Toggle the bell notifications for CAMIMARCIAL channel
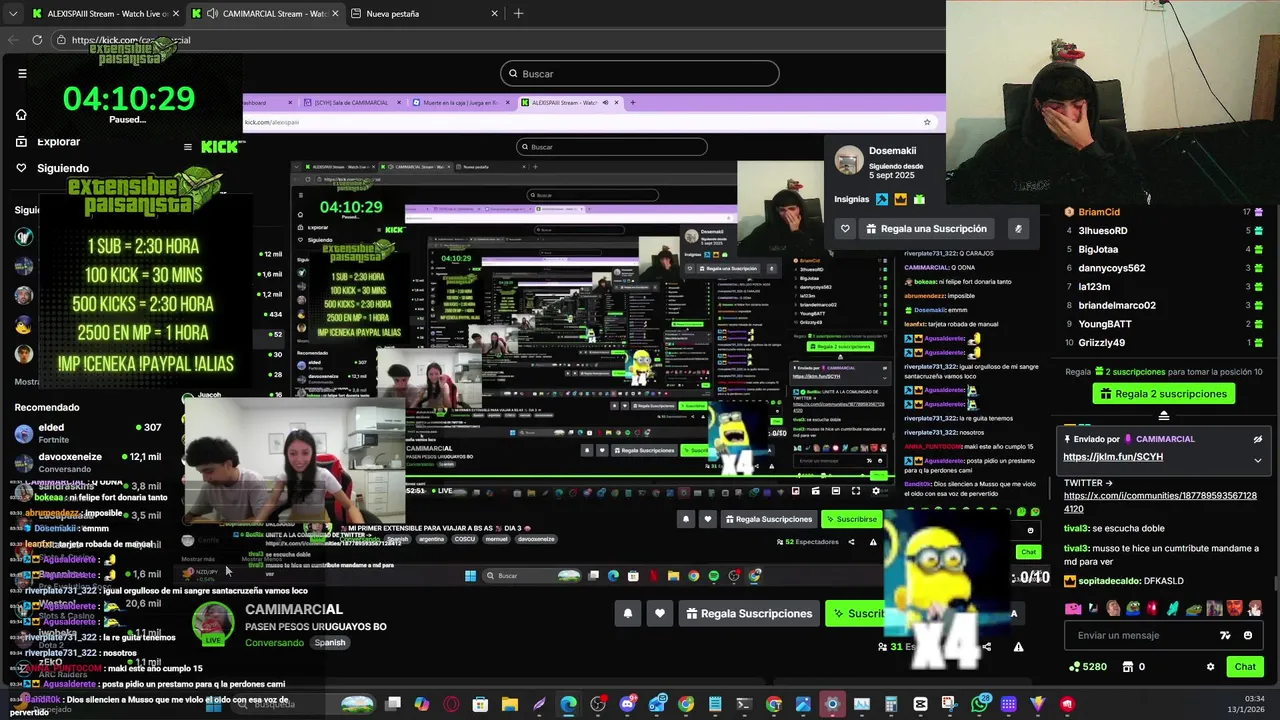The width and height of the screenshot is (1280, 720). [x=628, y=613]
